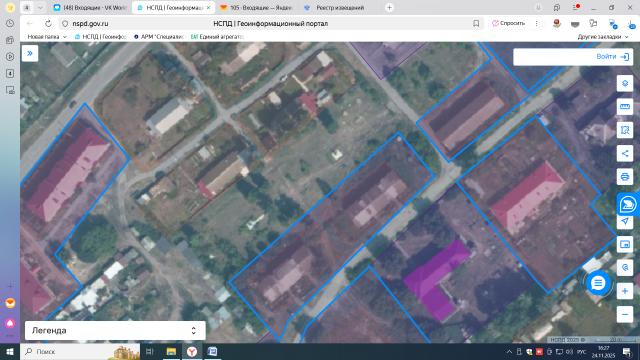The width and height of the screenshot is (640, 360).
Task: Go back to the previous page
Action: click(29, 24)
